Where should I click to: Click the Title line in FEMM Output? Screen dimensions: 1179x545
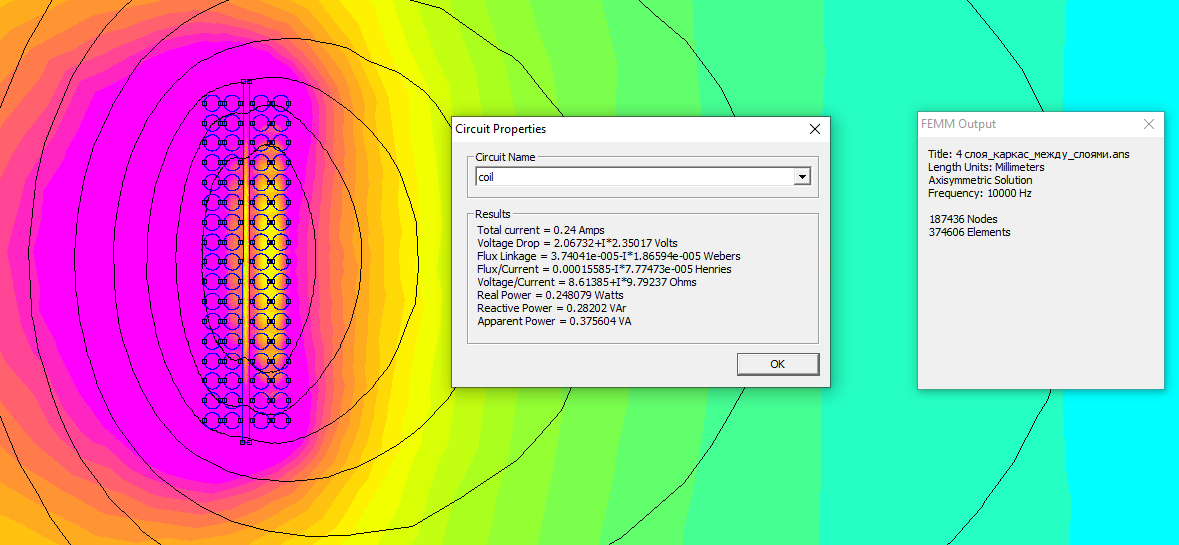point(1029,154)
